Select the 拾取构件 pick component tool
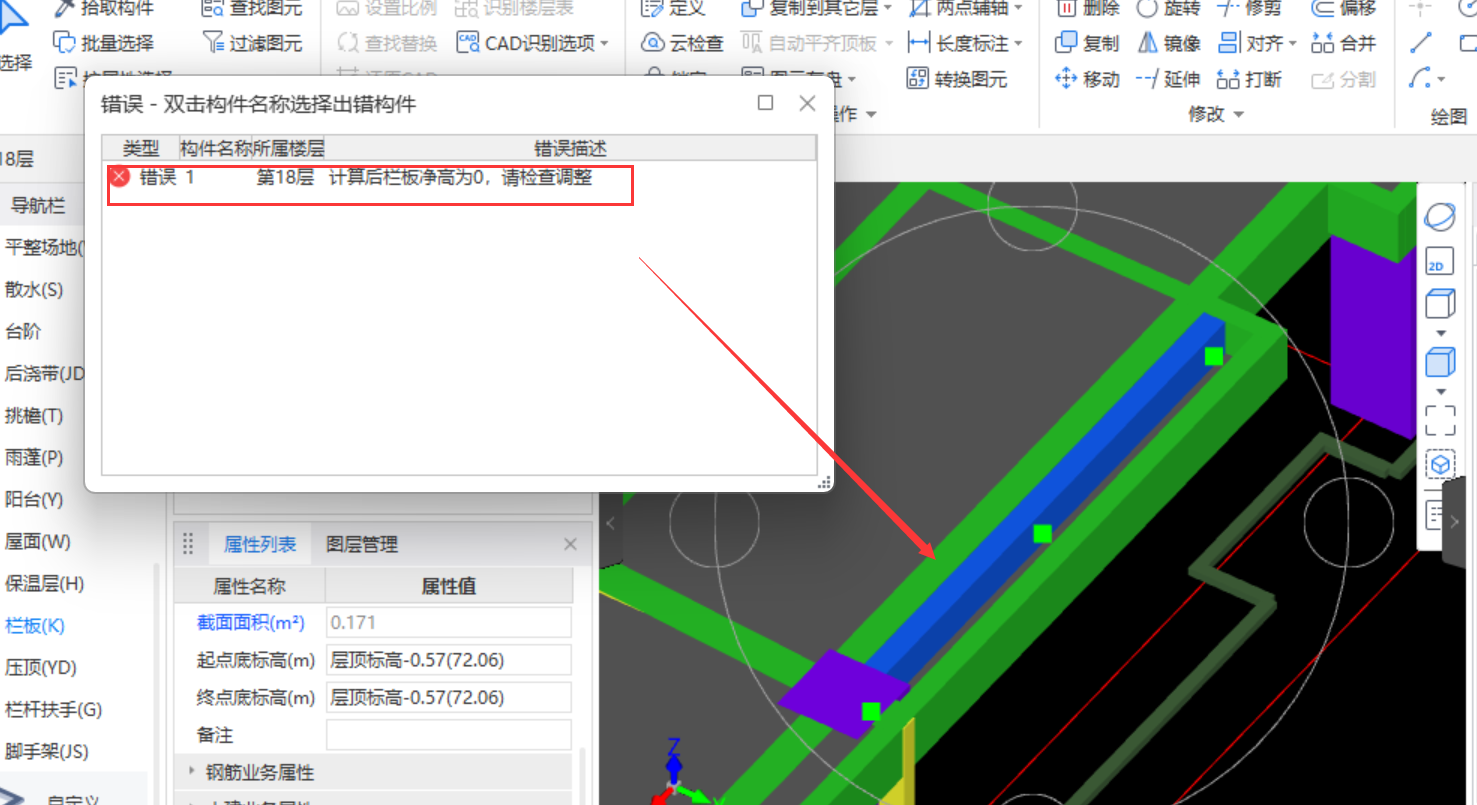This screenshot has height=805, width=1477. [x=103, y=8]
